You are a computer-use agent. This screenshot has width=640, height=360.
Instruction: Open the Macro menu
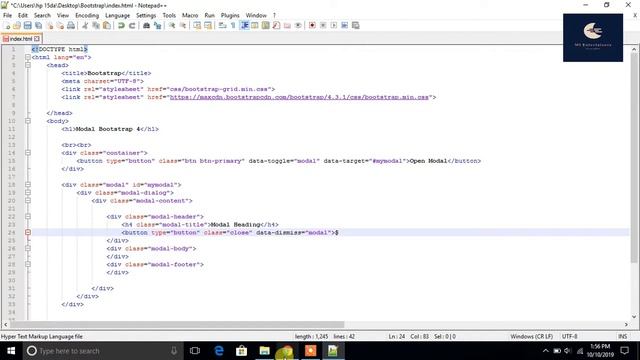(x=190, y=15)
